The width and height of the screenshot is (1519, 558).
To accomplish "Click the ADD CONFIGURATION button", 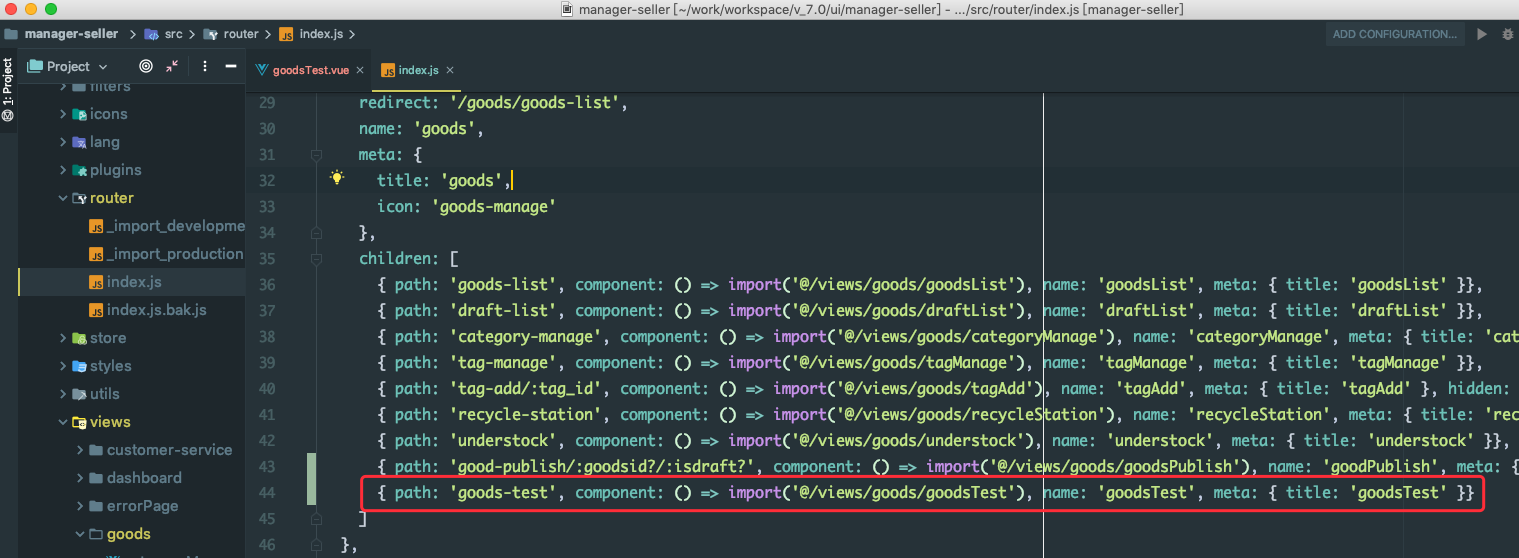I will 1395,34.
